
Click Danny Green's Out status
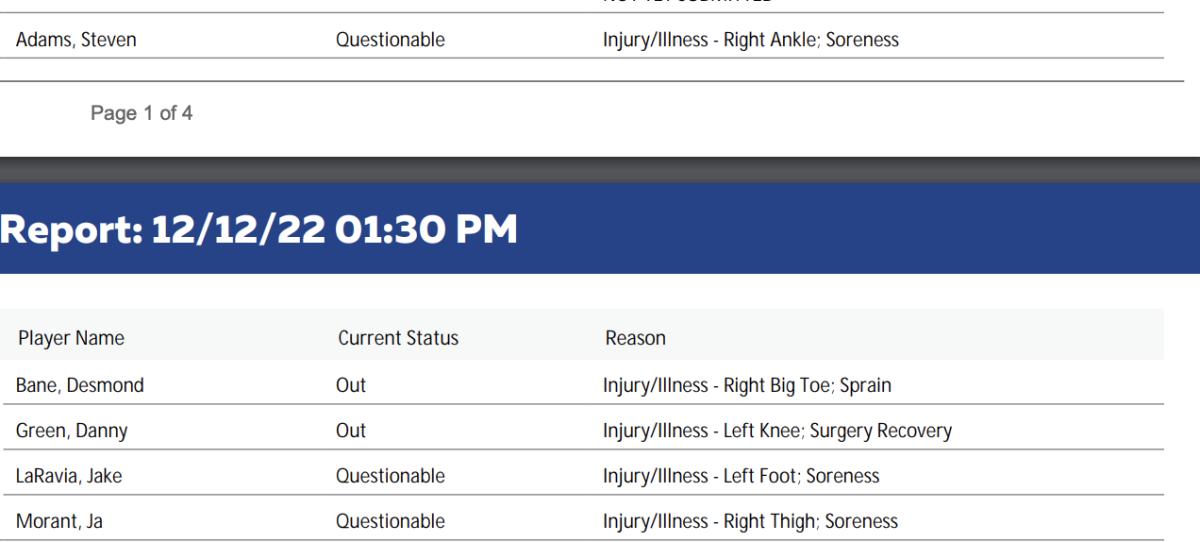(351, 431)
